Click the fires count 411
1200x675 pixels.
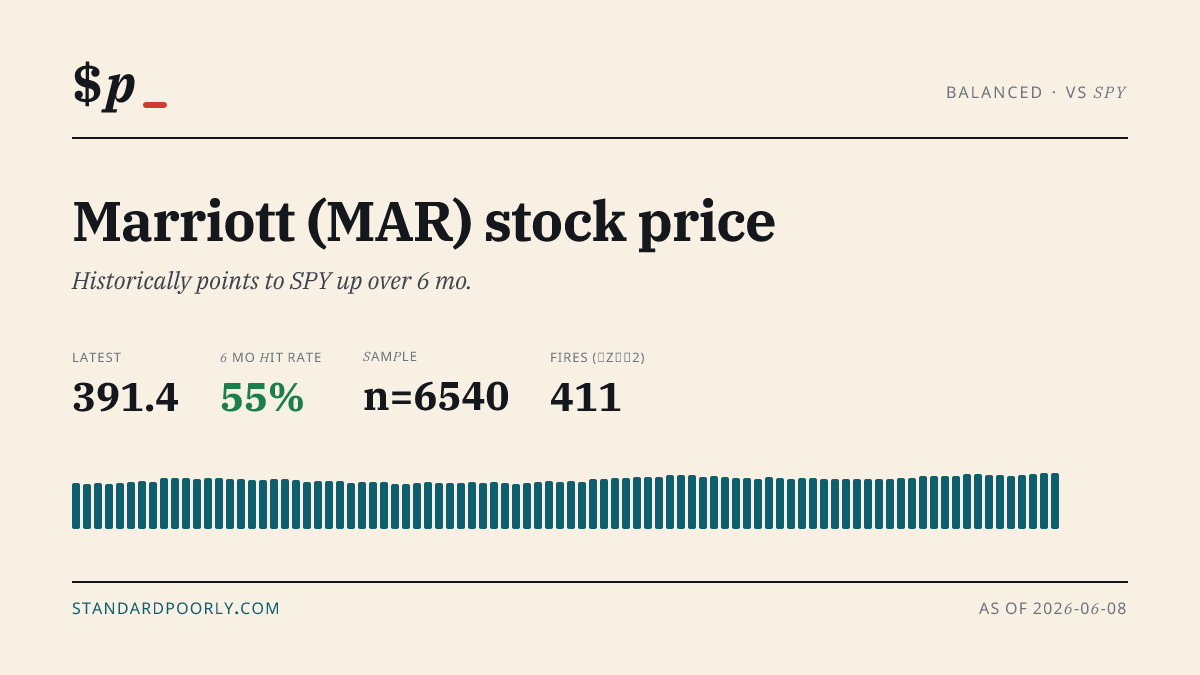click(x=586, y=398)
